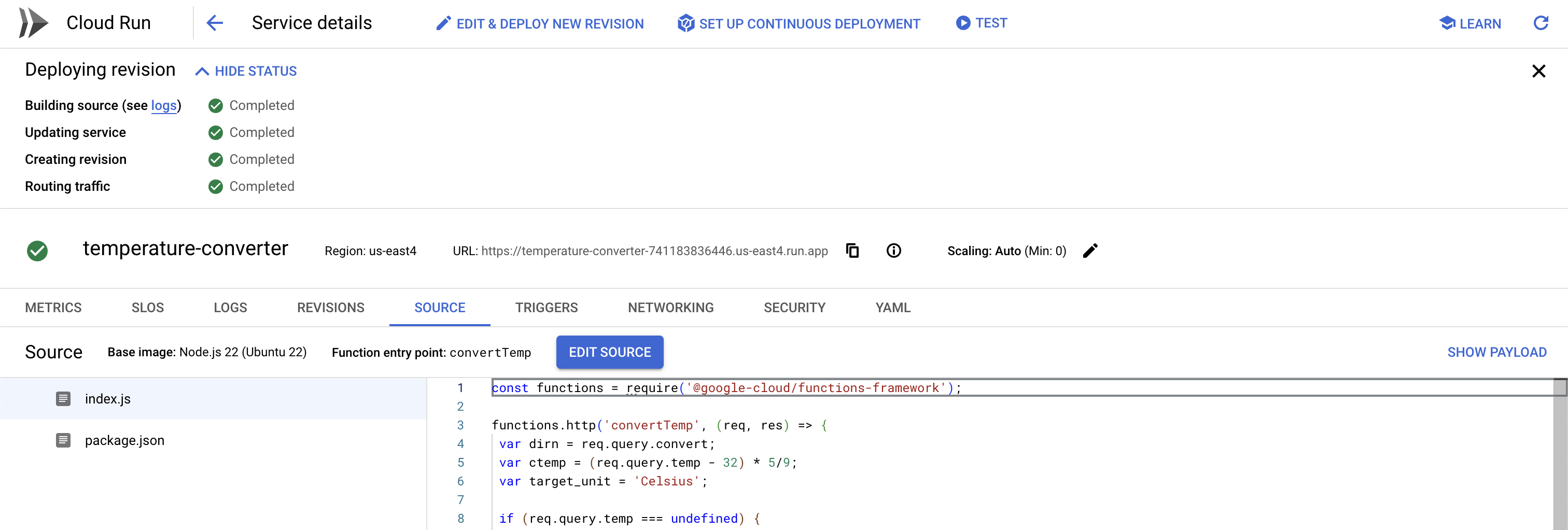
Task: Click the code editor vertical scrollbar
Action: [x=1560, y=454]
